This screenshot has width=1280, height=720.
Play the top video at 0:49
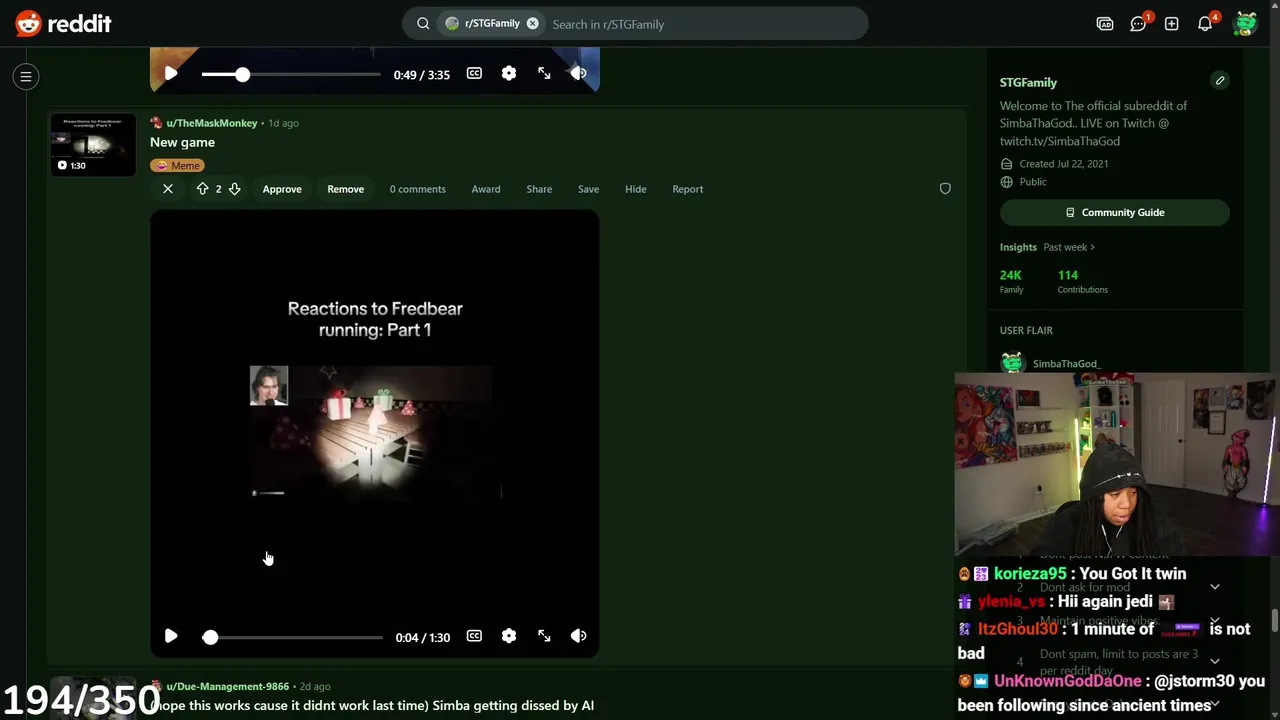(x=171, y=74)
